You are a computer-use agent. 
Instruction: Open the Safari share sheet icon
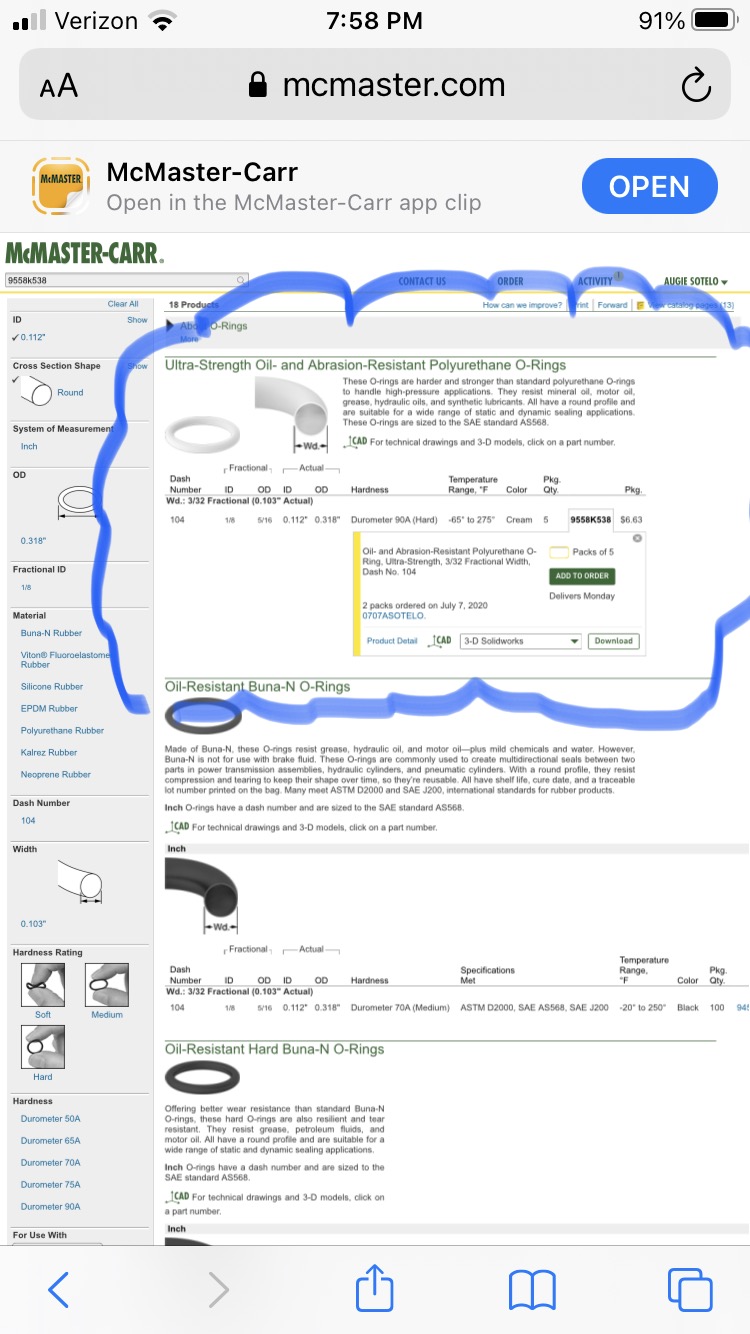375,1286
